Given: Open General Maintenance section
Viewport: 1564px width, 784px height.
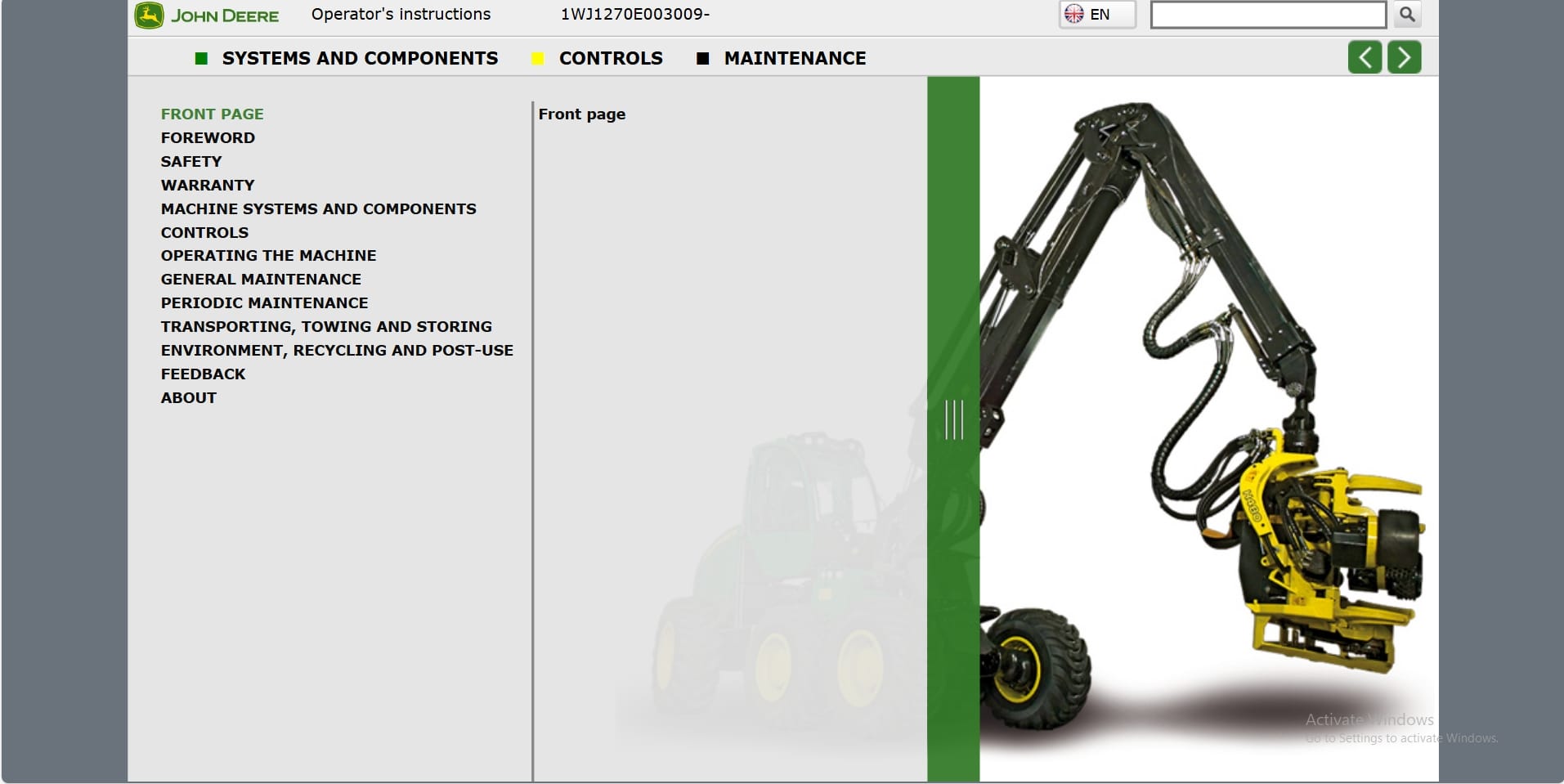Looking at the screenshot, I should tap(261, 280).
